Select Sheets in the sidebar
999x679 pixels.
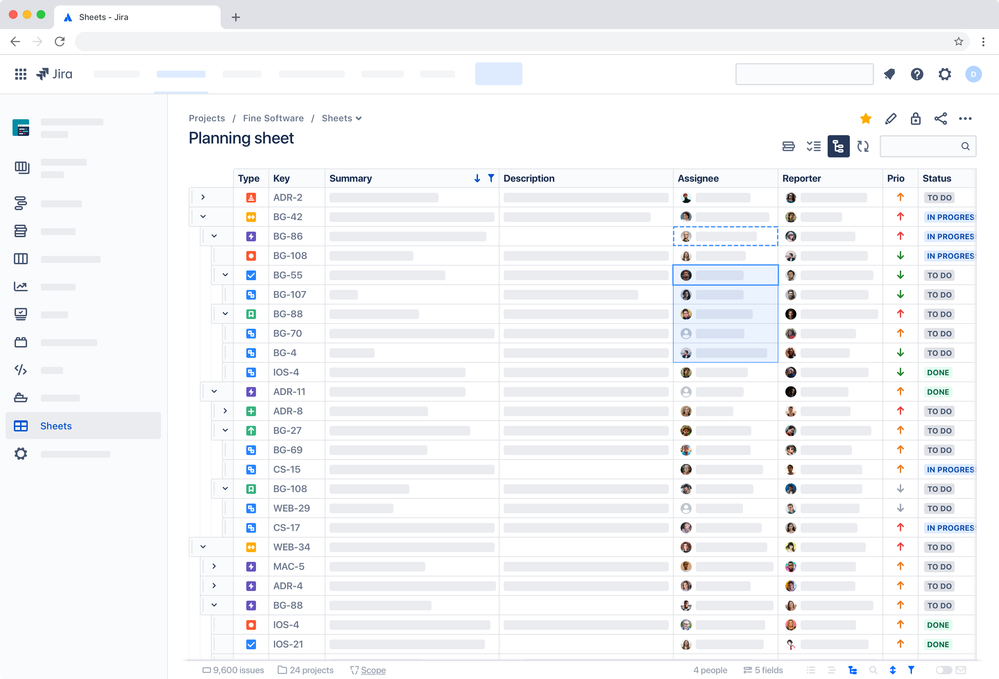pyautogui.click(x=83, y=425)
